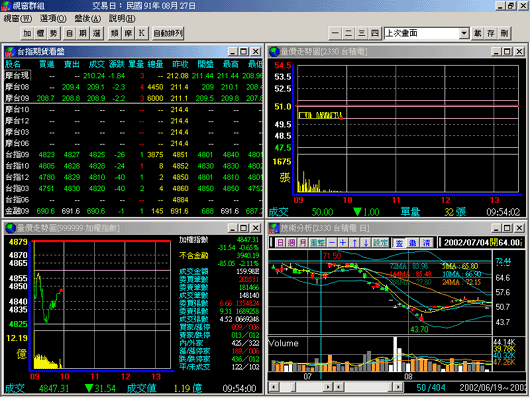Click the K chart toolbar button
The height and width of the screenshot is (398, 530).
pyautogui.click(x=141, y=33)
